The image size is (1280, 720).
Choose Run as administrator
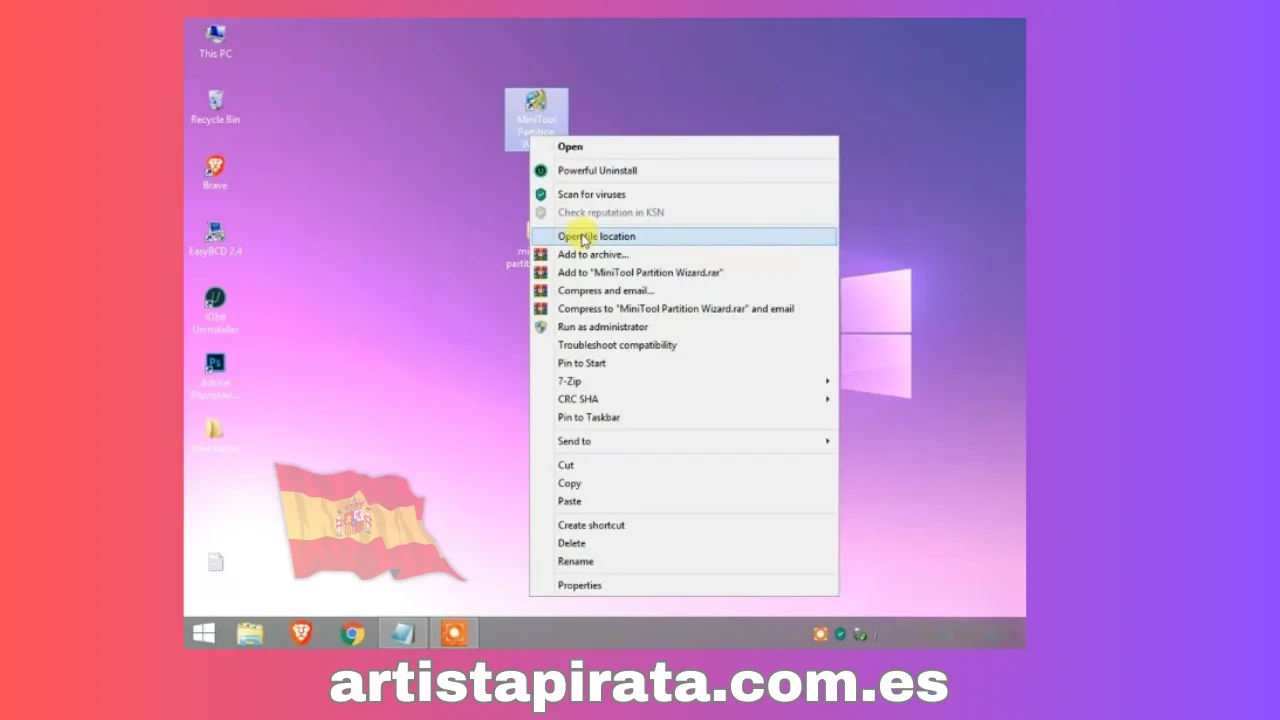click(x=684, y=327)
